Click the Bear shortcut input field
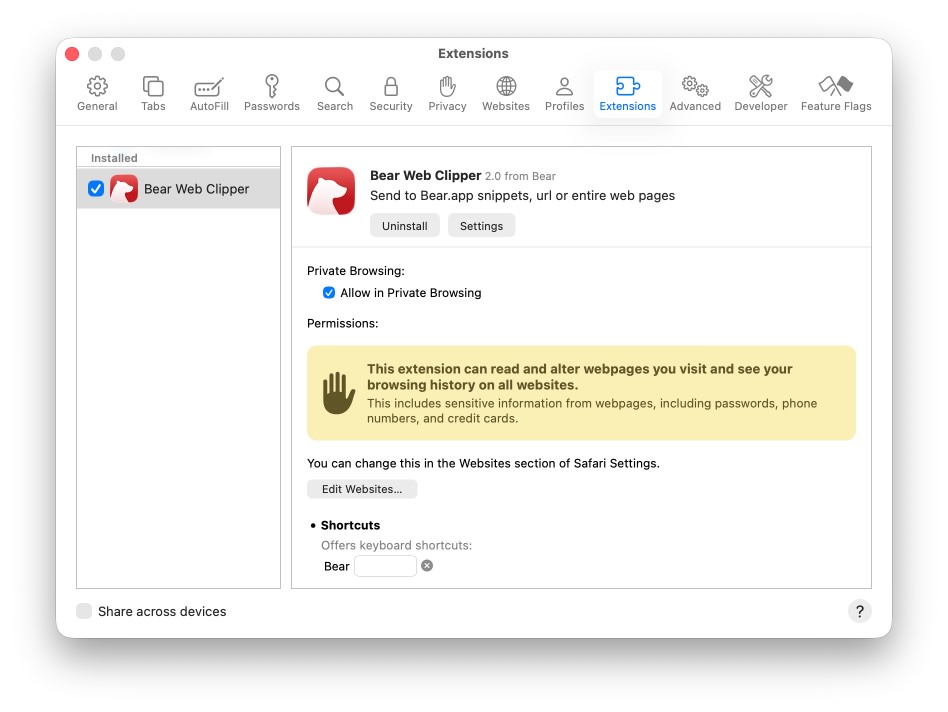 tap(386, 566)
